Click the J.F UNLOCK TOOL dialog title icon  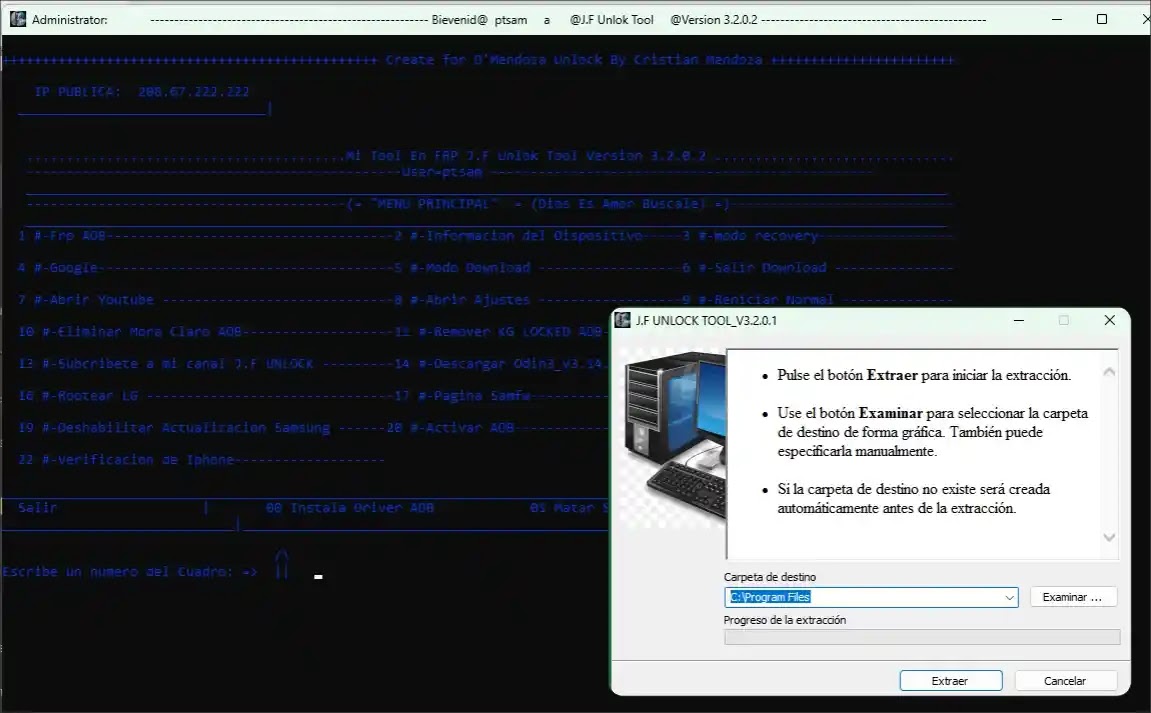(x=622, y=320)
